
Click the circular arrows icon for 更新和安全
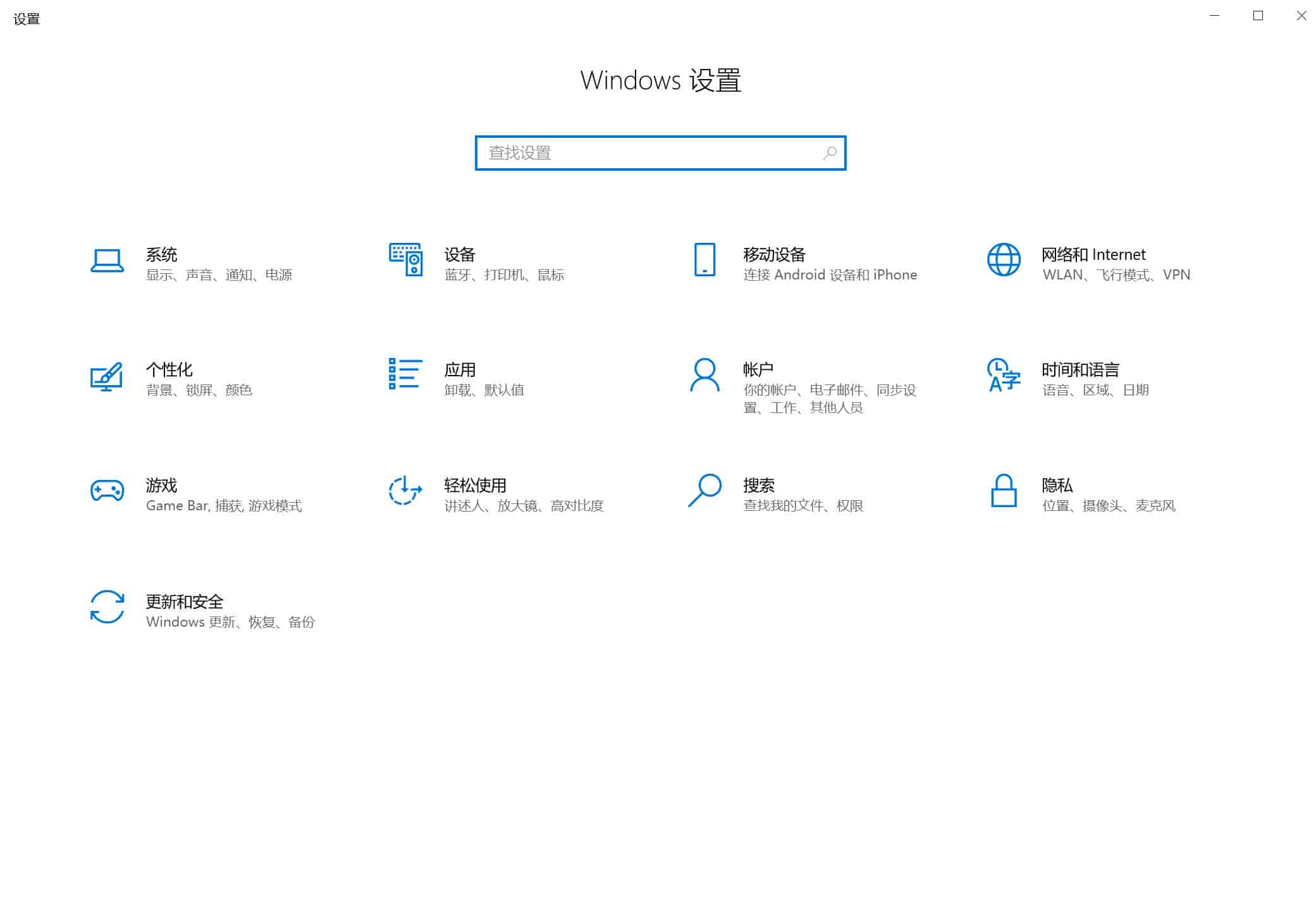coord(107,606)
